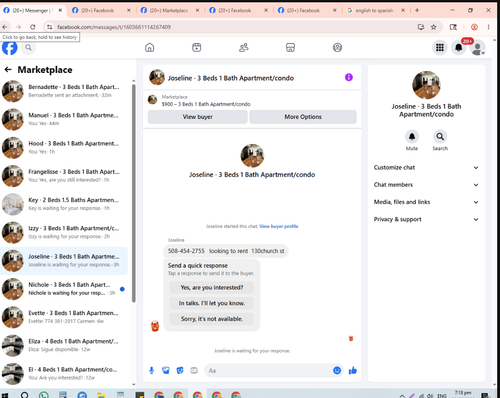
Task: Open Eliza's 4 Beds conversation
Action: point(64,345)
